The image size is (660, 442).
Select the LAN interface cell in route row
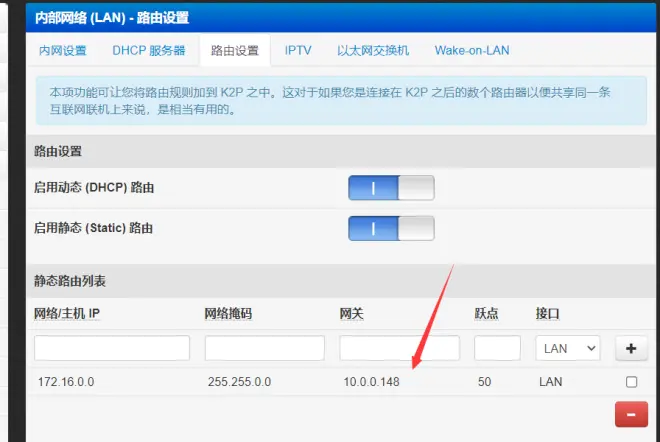click(551, 382)
